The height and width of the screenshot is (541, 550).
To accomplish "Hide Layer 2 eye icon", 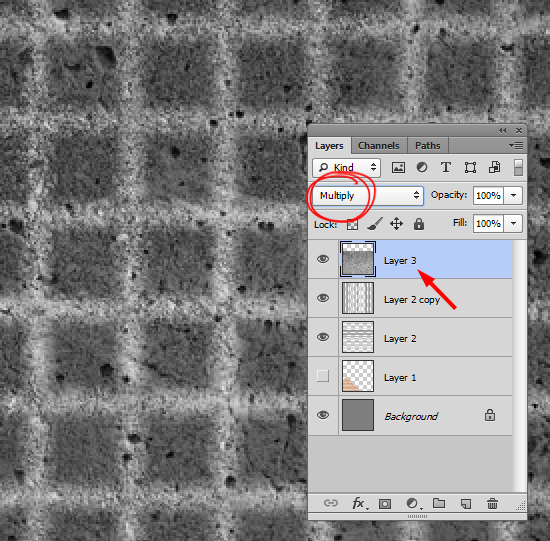I will coord(323,337).
